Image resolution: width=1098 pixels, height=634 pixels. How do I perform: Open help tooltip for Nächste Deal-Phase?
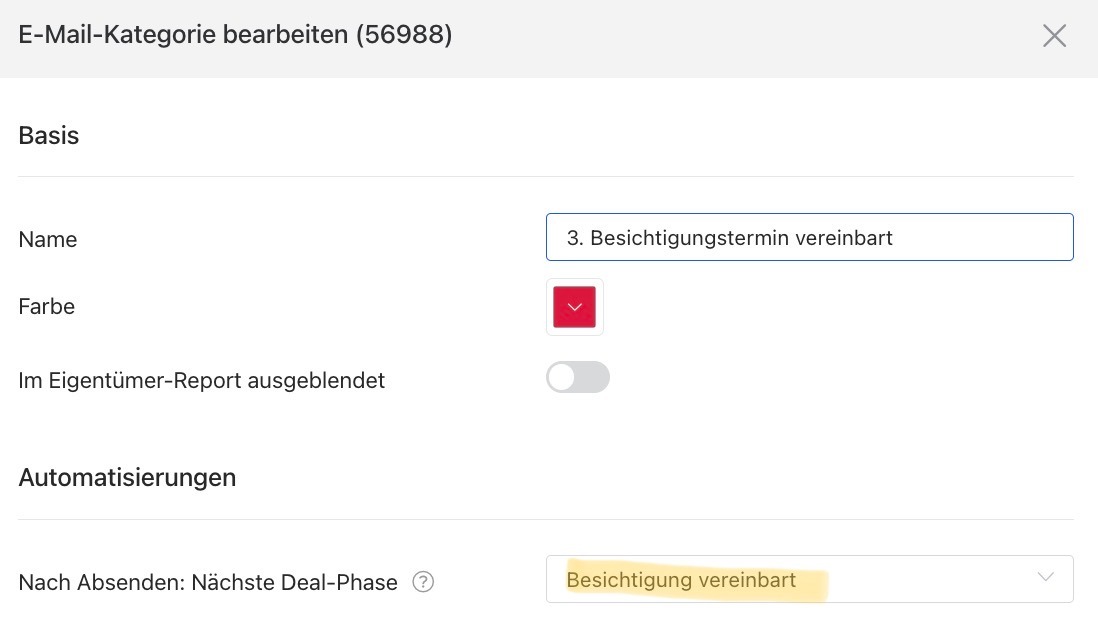tap(423, 582)
